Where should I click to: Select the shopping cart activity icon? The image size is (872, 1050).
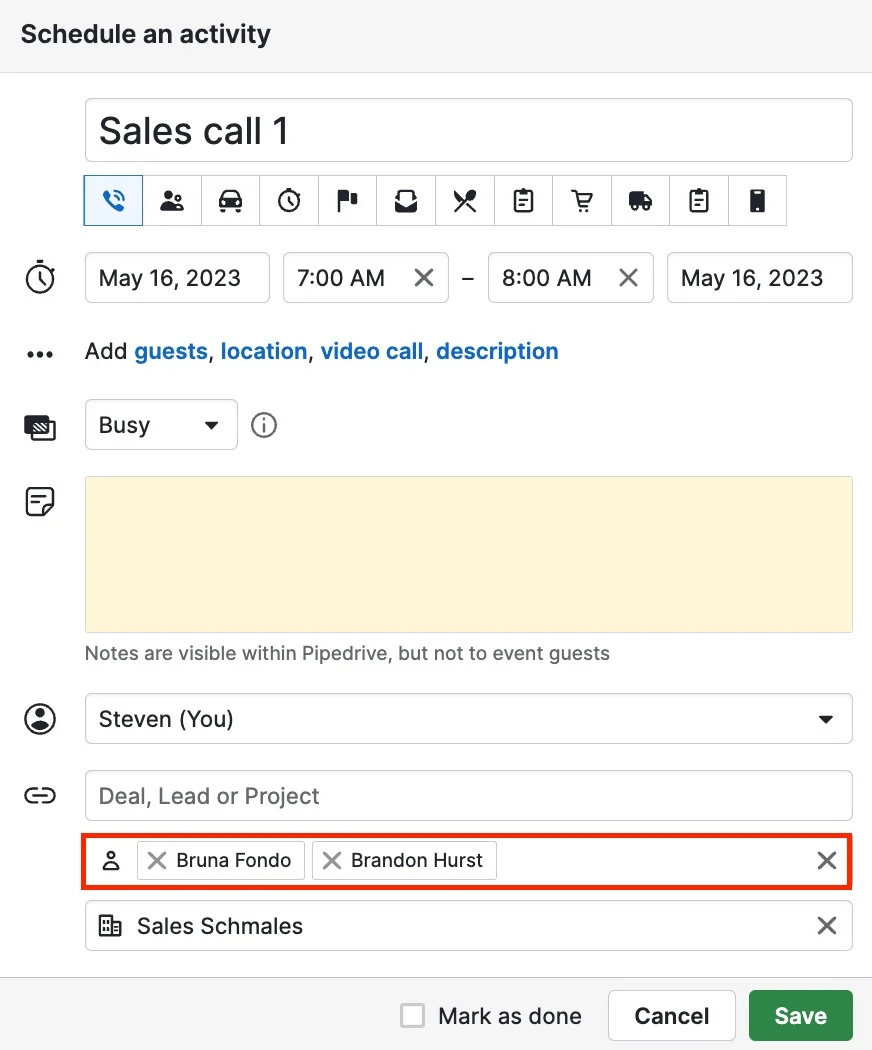pyautogui.click(x=582, y=200)
